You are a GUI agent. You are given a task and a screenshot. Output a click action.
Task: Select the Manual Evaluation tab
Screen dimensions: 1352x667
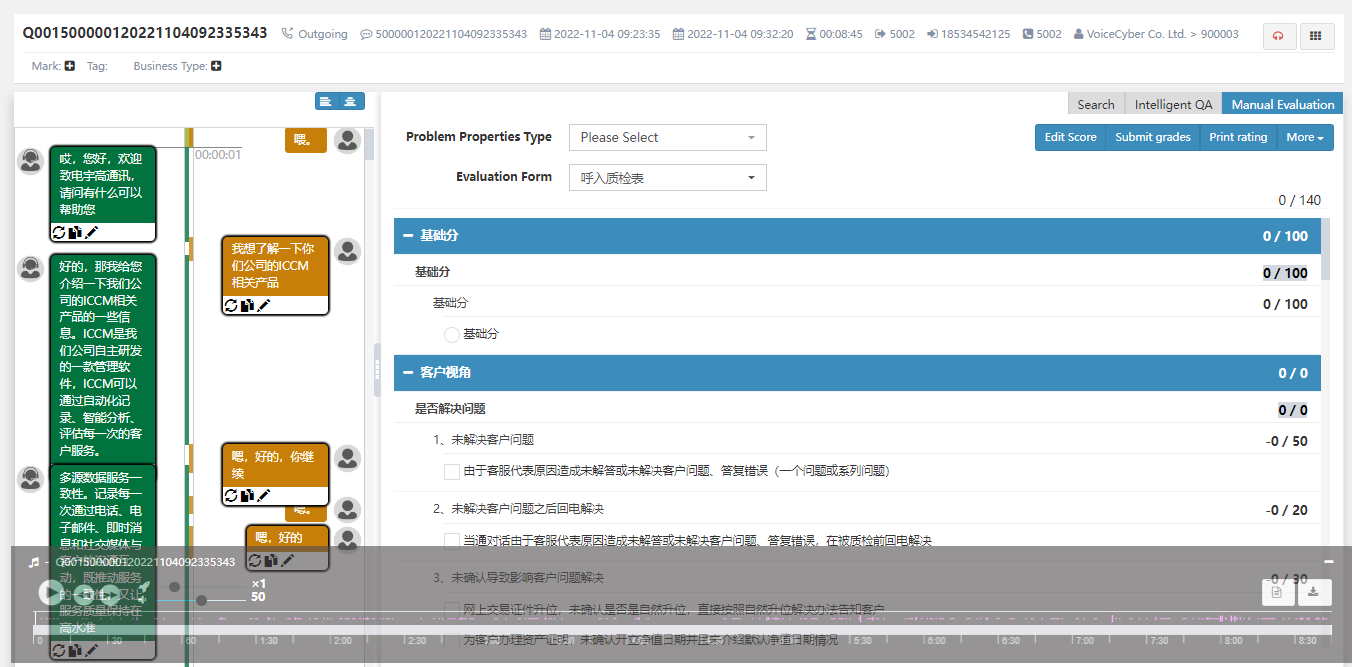point(1283,104)
